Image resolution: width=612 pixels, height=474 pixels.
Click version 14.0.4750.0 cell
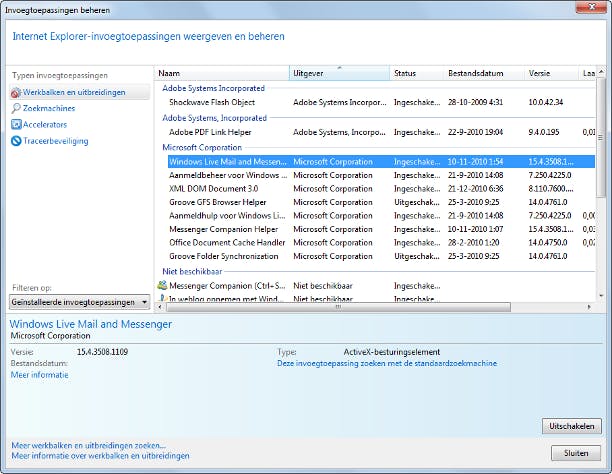(548, 242)
